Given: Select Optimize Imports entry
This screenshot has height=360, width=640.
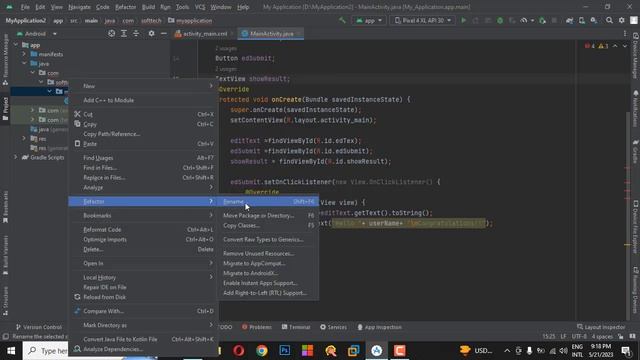Looking at the screenshot, I should pos(144,240).
